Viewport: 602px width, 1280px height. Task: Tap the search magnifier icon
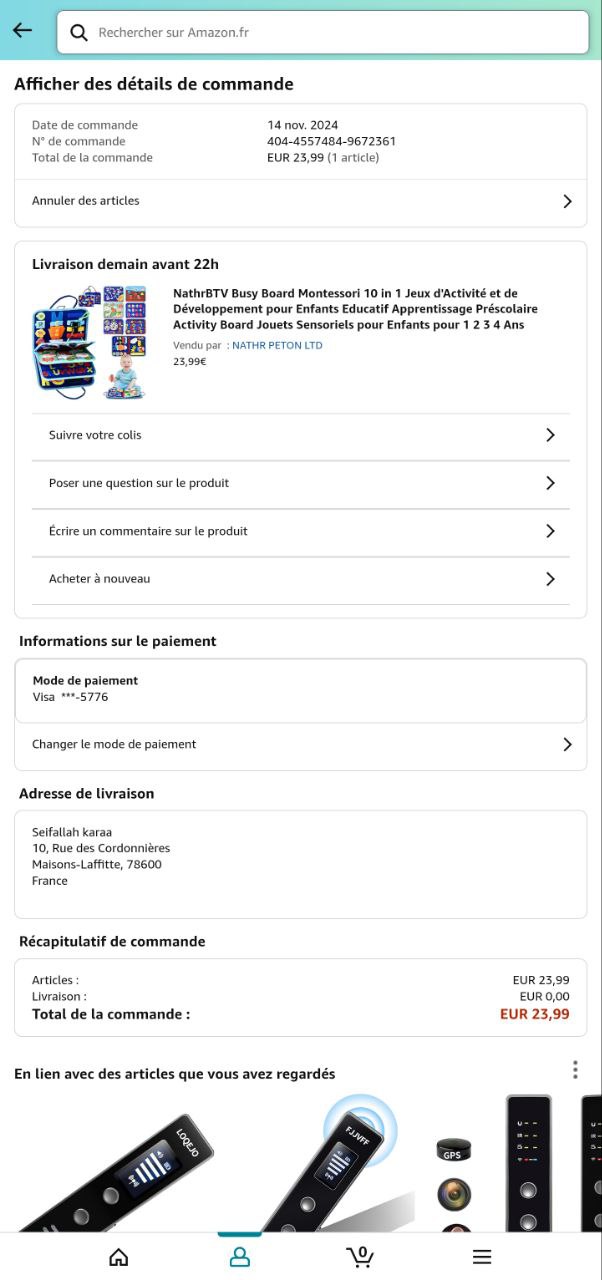coord(79,33)
